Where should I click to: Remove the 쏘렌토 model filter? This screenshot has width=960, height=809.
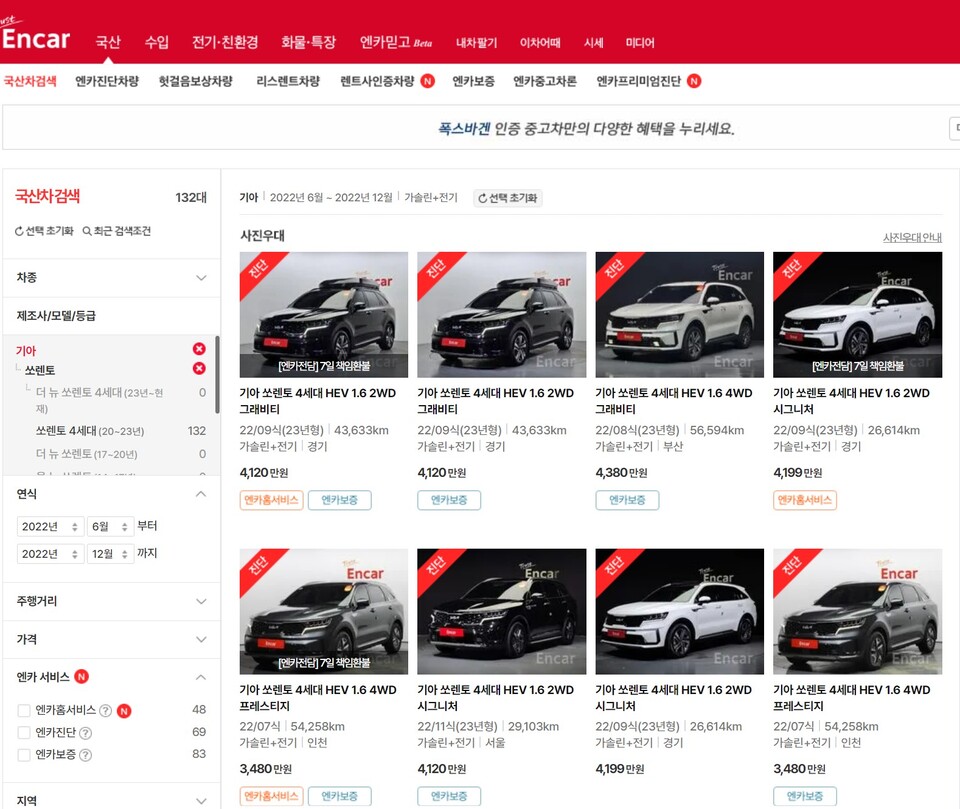tap(199, 369)
